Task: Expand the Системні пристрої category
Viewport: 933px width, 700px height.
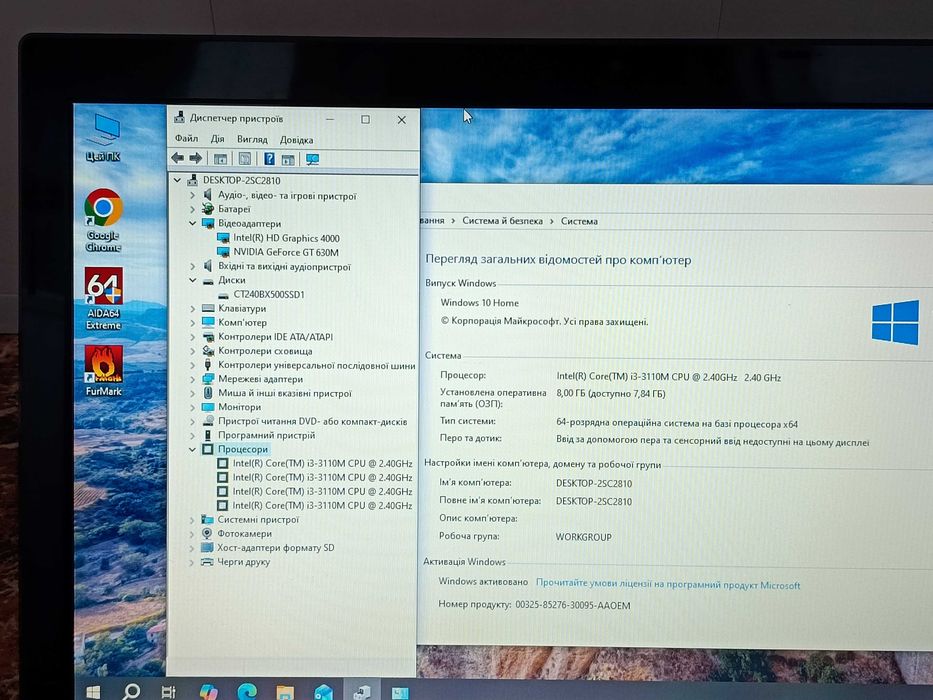Action: [x=192, y=520]
